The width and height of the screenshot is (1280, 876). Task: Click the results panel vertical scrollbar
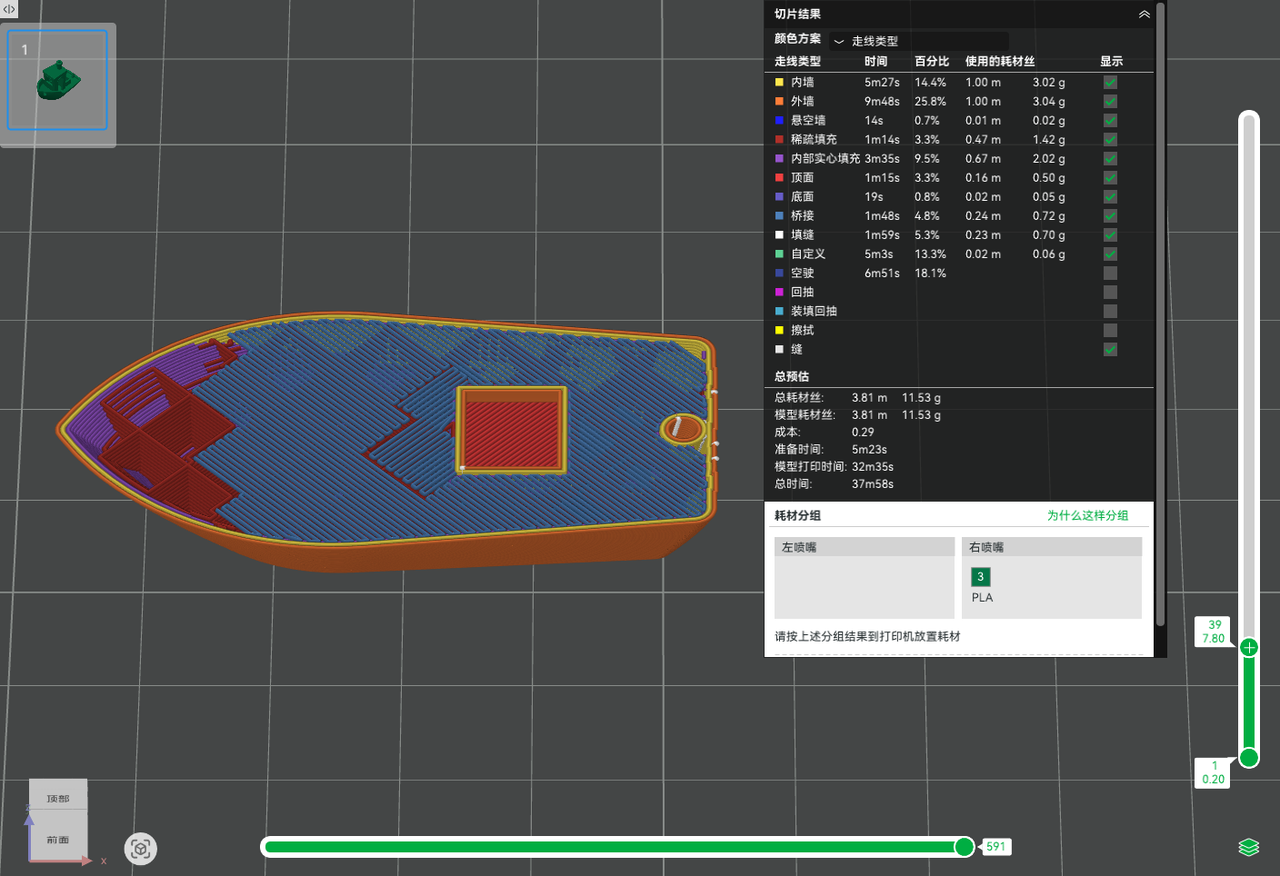click(1160, 315)
